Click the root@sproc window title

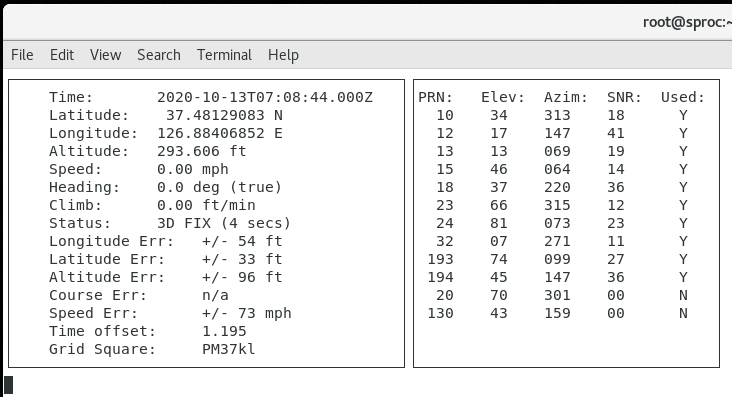point(687,22)
